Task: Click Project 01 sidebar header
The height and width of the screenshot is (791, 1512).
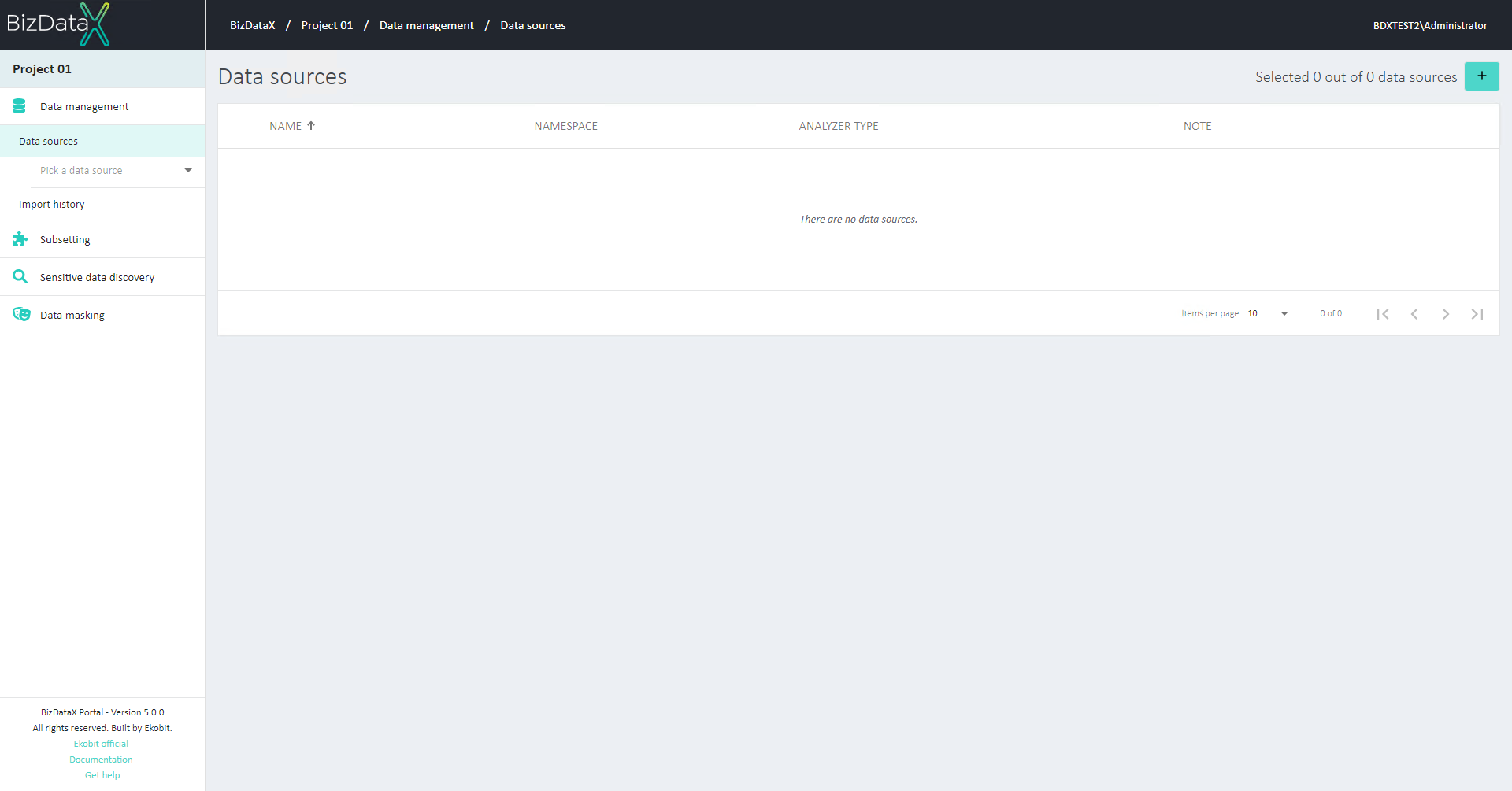Action: pyautogui.click(x=102, y=68)
